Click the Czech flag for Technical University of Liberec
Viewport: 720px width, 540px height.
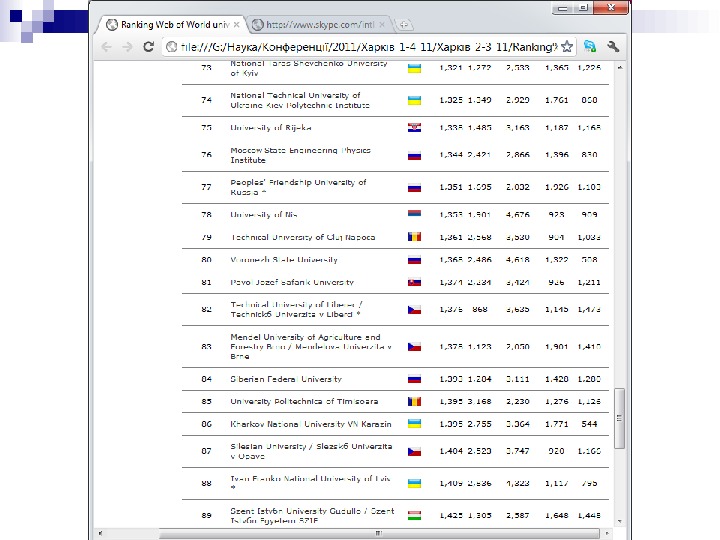pyautogui.click(x=414, y=309)
